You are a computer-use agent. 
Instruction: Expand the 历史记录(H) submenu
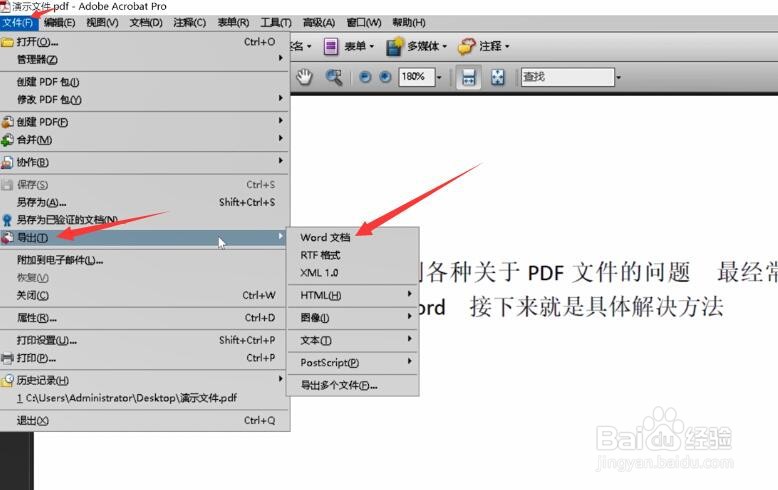145,380
